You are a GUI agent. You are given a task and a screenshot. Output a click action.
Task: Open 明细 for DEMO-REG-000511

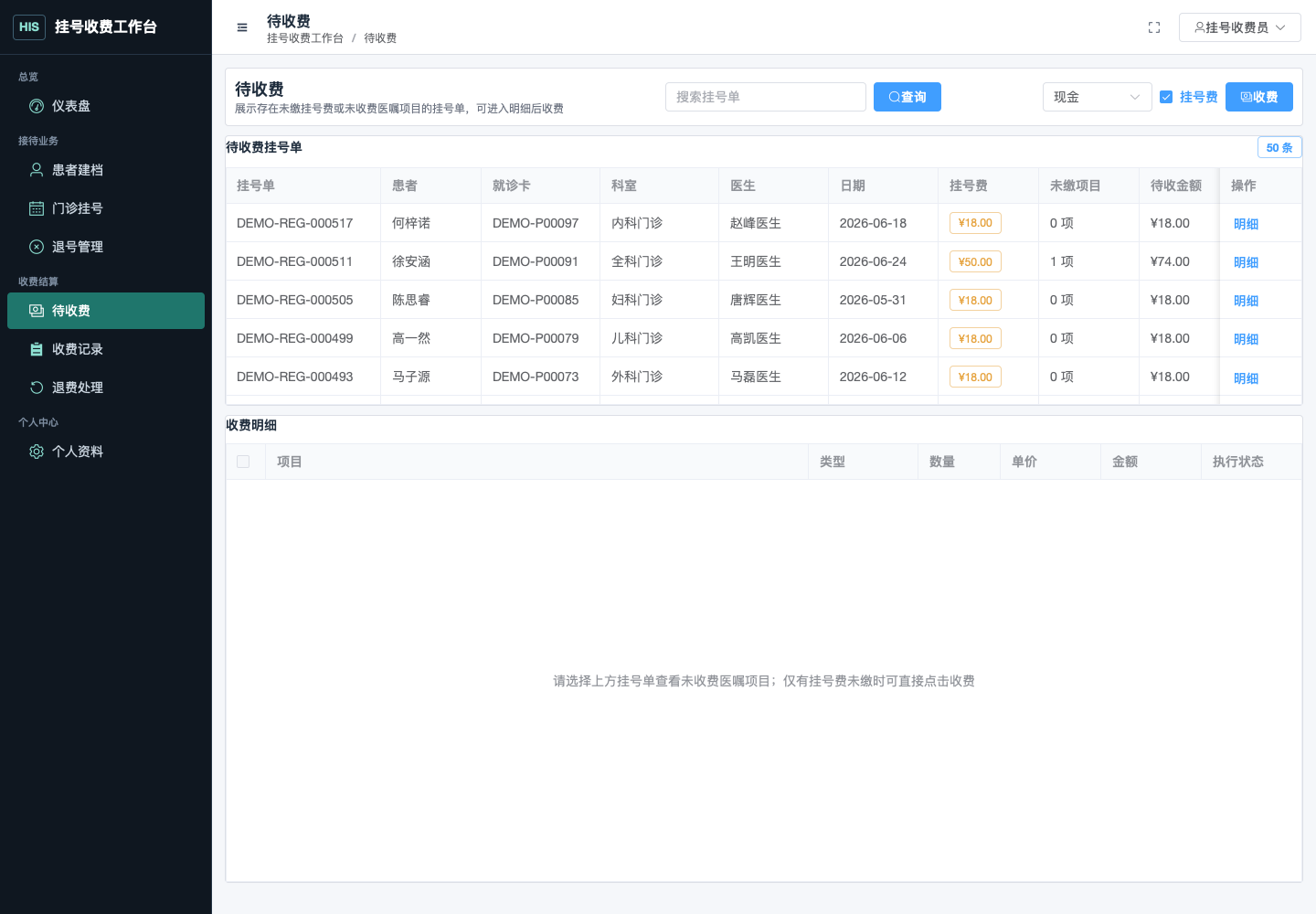[1246, 262]
